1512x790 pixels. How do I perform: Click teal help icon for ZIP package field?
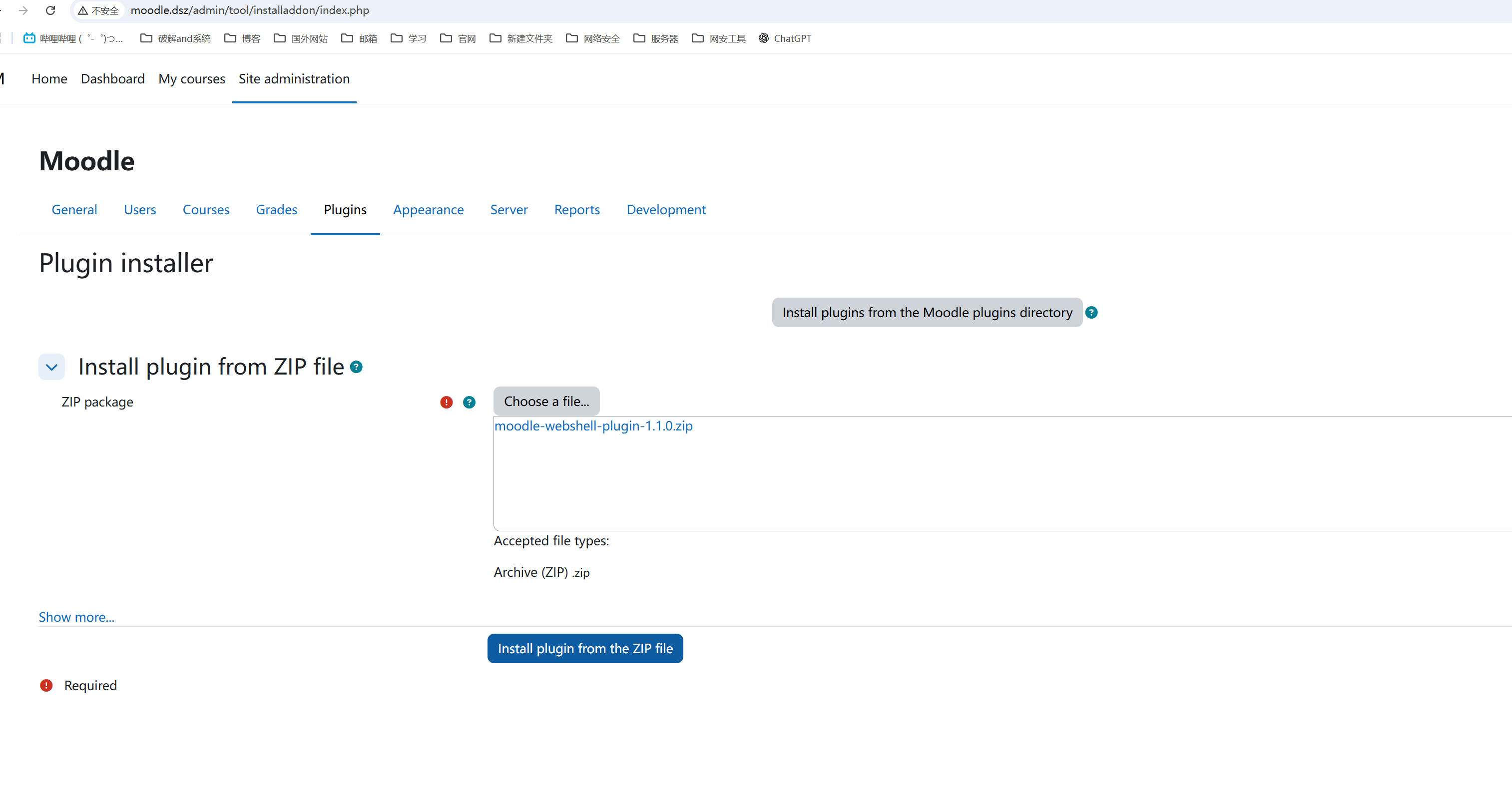click(x=469, y=402)
